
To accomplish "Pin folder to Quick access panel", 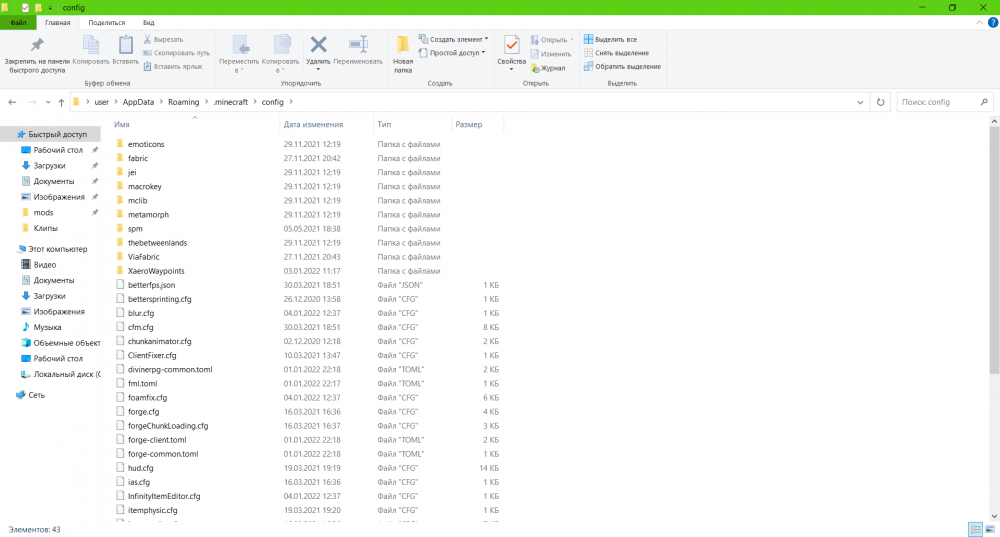I will pyautogui.click(x=37, y=54).
